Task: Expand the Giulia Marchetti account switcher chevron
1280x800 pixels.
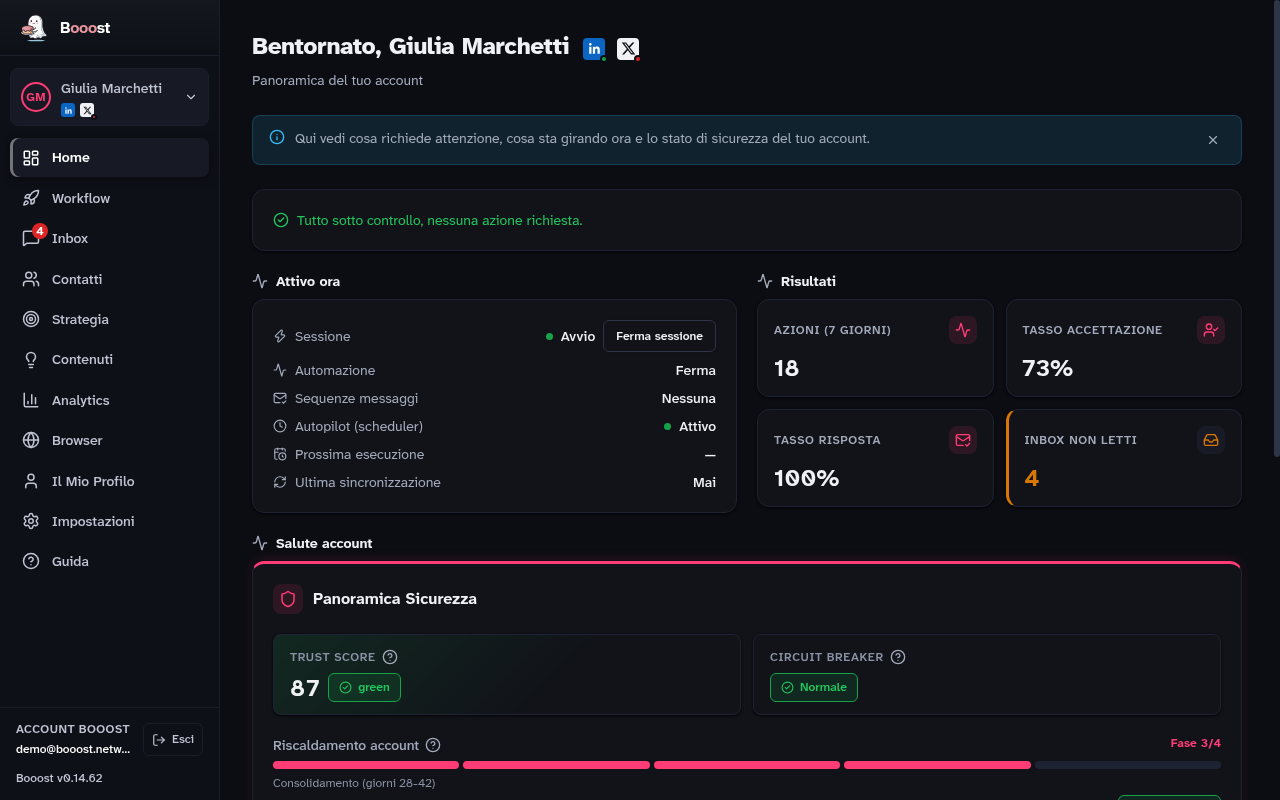Action: pyautogui.click(x=191, y=97)
